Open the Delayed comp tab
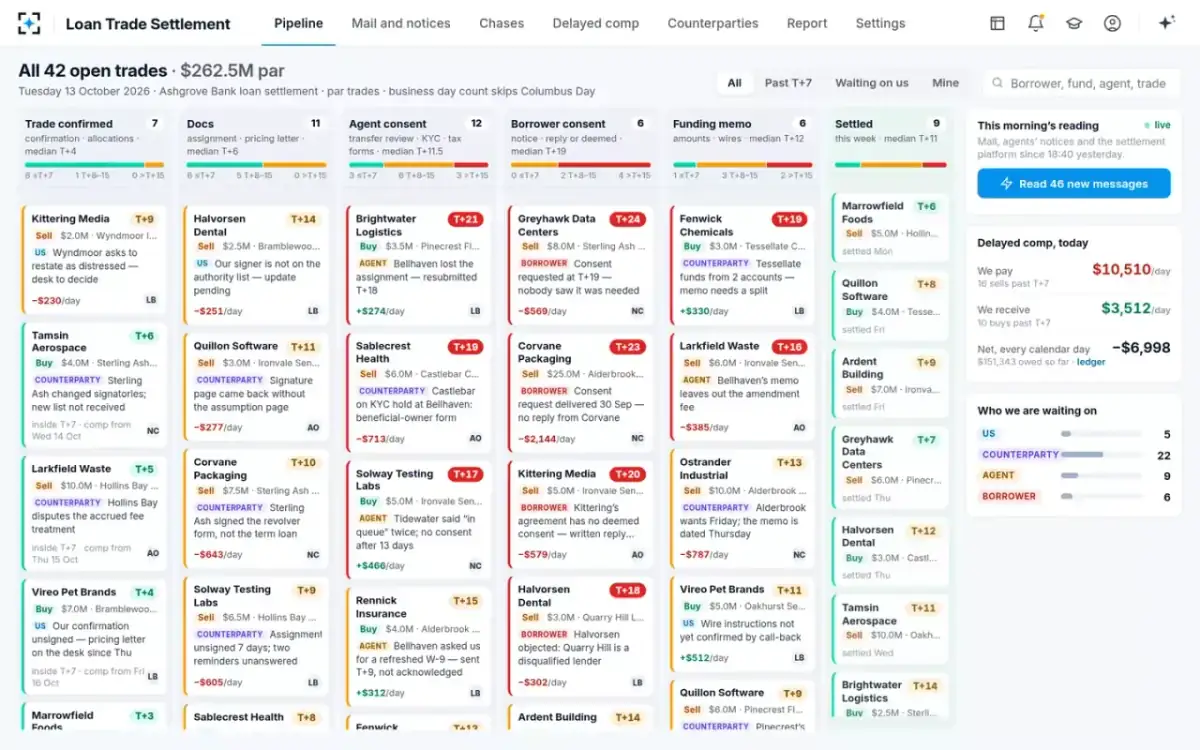This screenshot has height=750, width=1200. coord(596,23)
